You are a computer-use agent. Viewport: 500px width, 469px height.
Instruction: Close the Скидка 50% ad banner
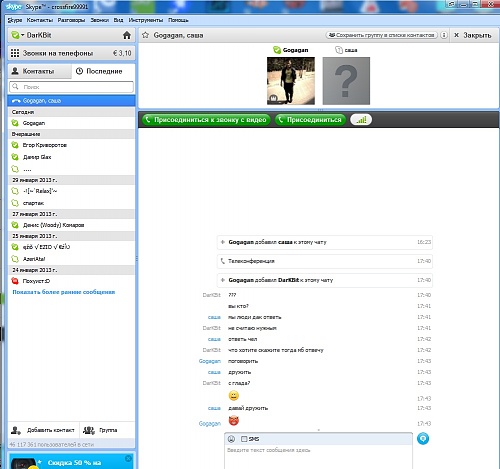click(128, 459)
